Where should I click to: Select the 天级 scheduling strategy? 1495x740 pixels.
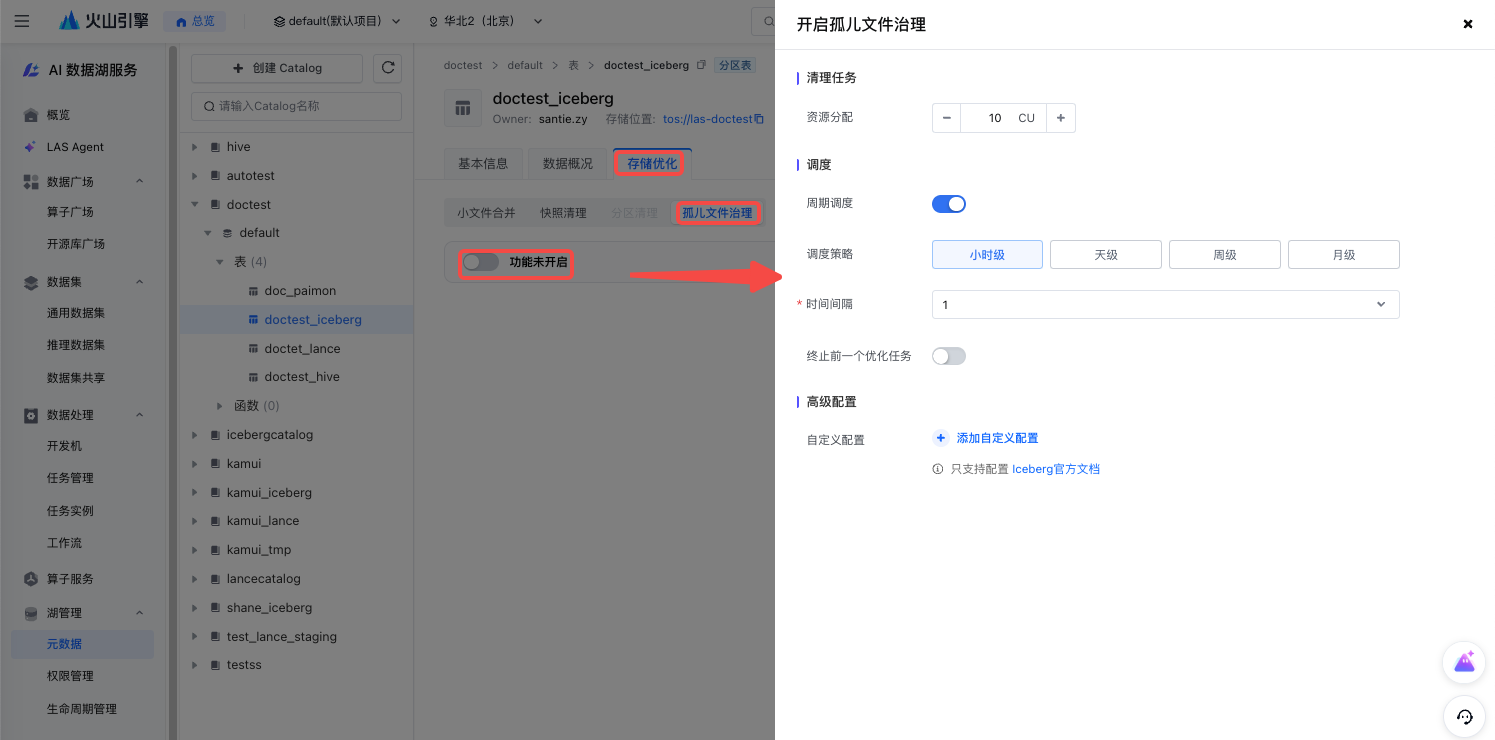coord(1106,255)
